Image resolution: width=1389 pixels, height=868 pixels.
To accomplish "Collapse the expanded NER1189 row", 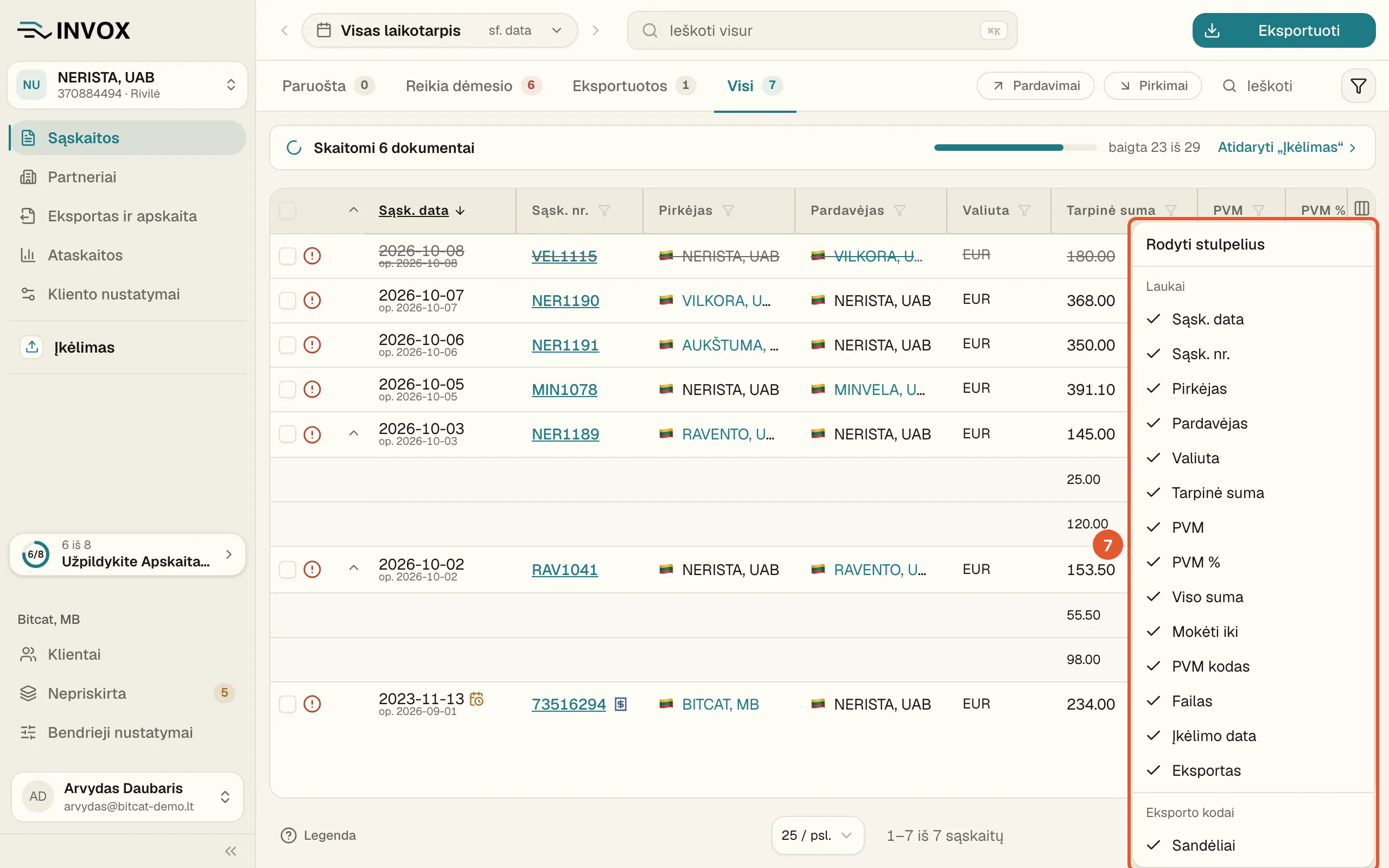I will coord(354,433).
